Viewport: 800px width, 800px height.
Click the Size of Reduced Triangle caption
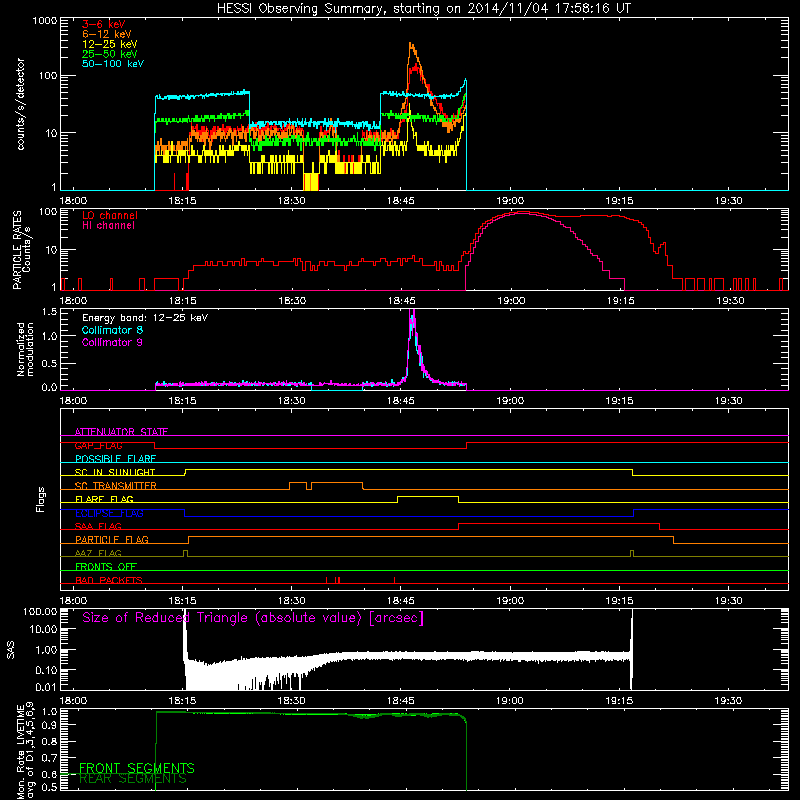(x=253, y=618)
